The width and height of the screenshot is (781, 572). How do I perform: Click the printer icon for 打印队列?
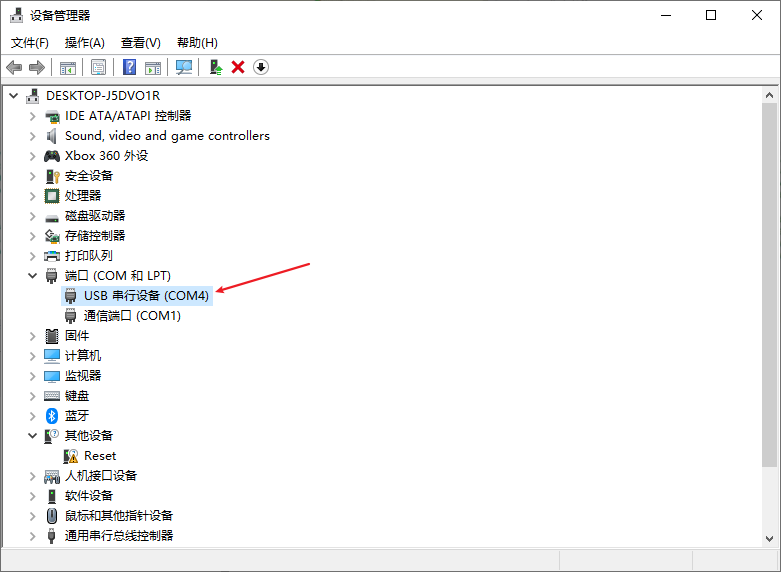coord(52,256)
